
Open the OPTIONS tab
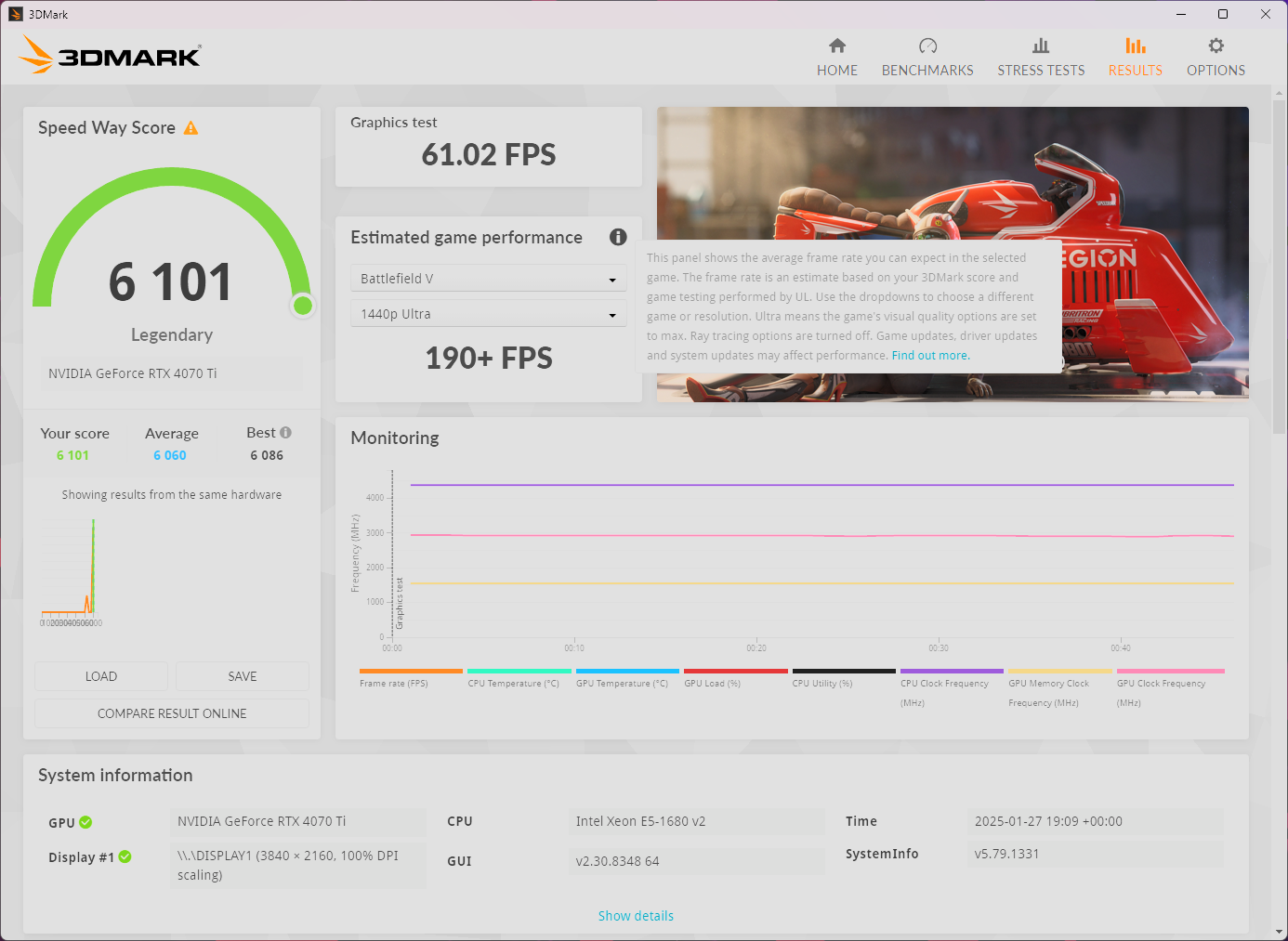point(1216,71)
